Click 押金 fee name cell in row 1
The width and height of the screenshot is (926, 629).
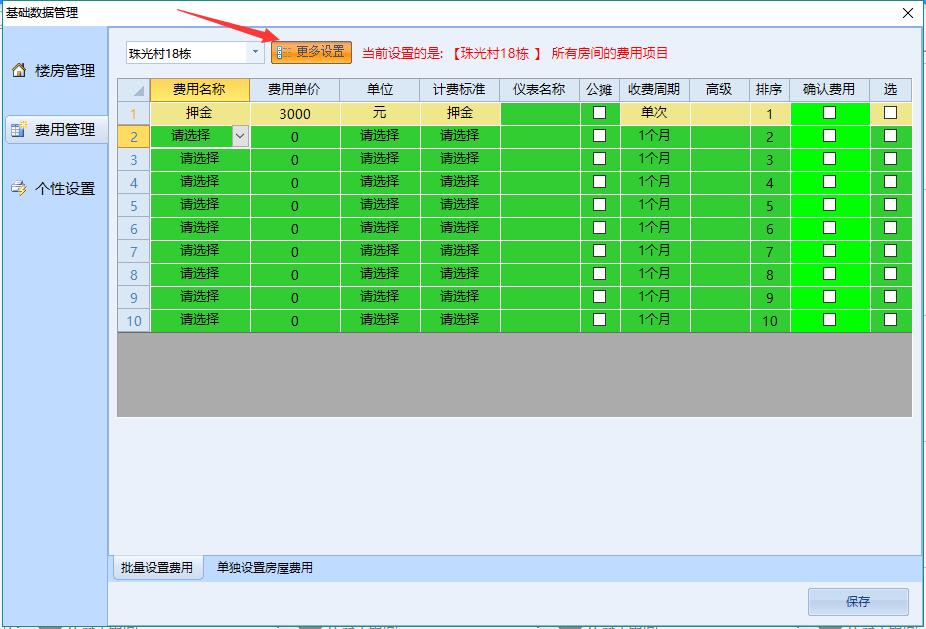[200, 113]
